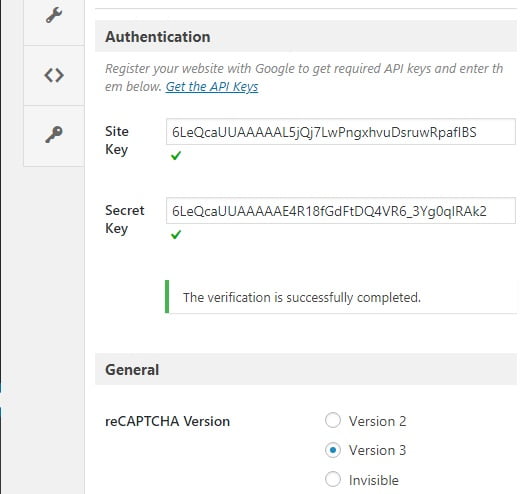Click the Version 2 label text
Viewport: 527px width, 494px height.
point(377,421)
